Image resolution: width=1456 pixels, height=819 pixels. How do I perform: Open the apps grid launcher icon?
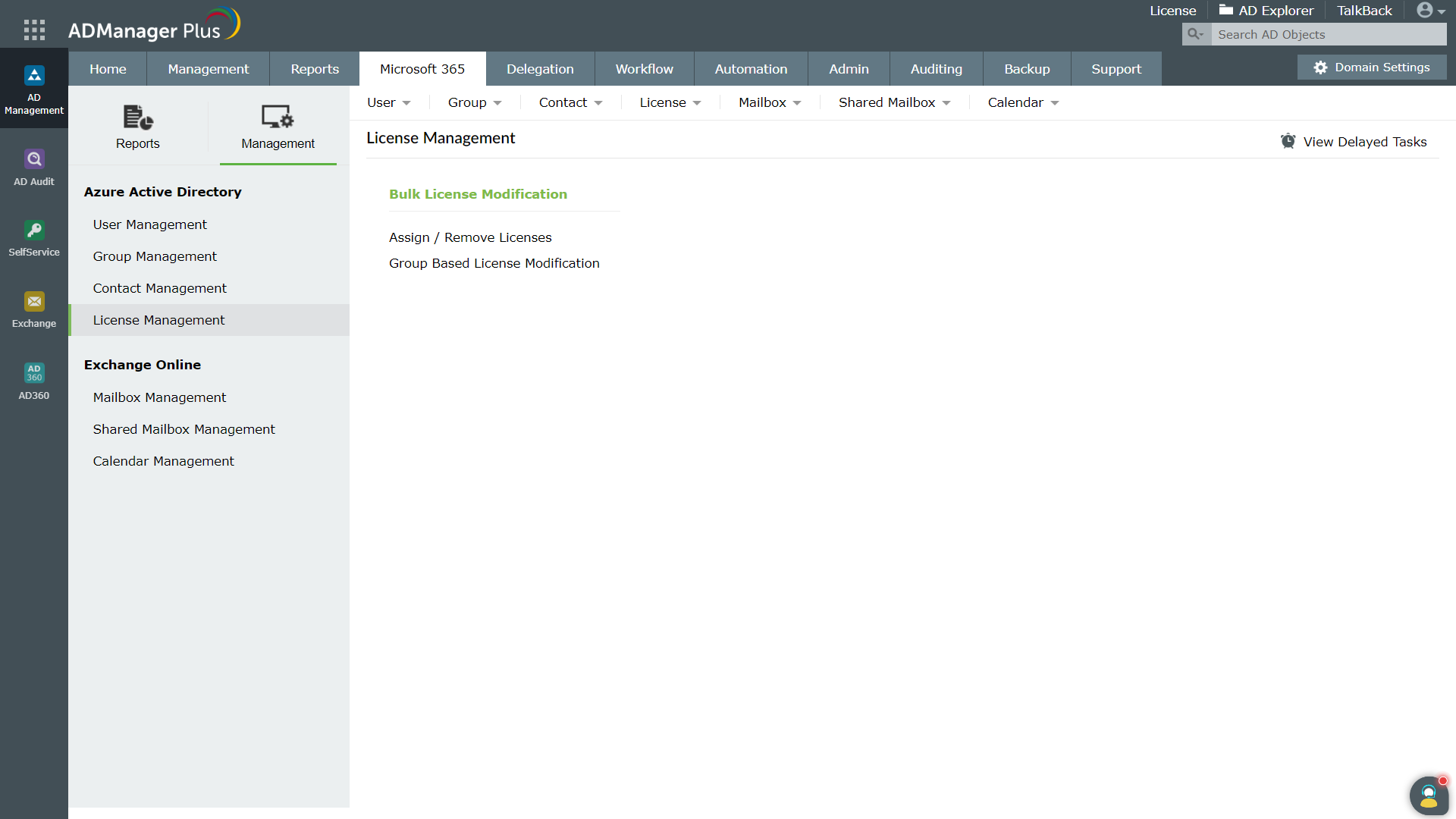tap(34, 30)
